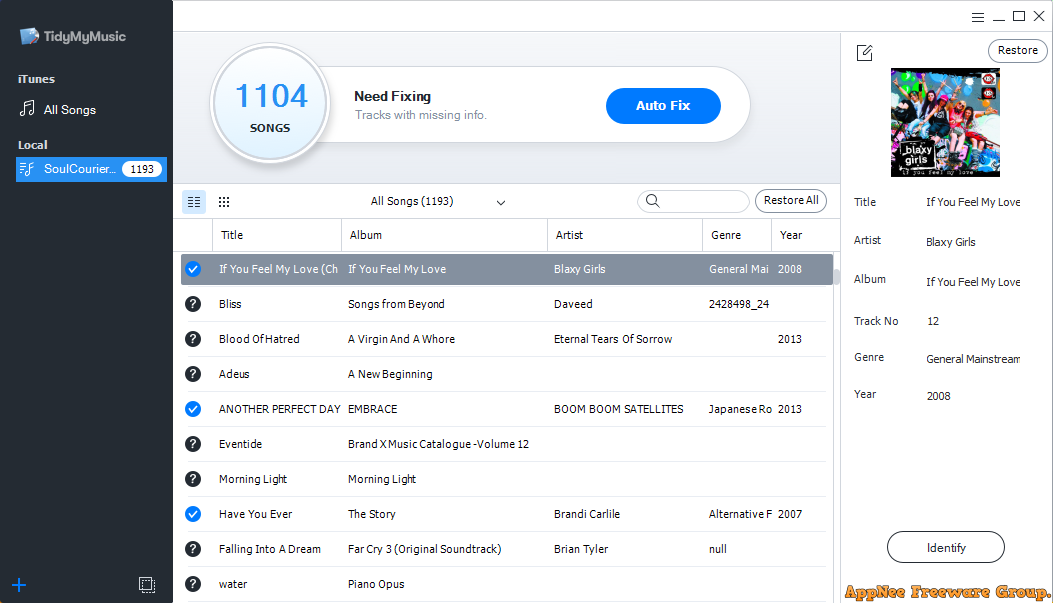
Task: Click the search magnifier icon
Action: tap(653, 201)
